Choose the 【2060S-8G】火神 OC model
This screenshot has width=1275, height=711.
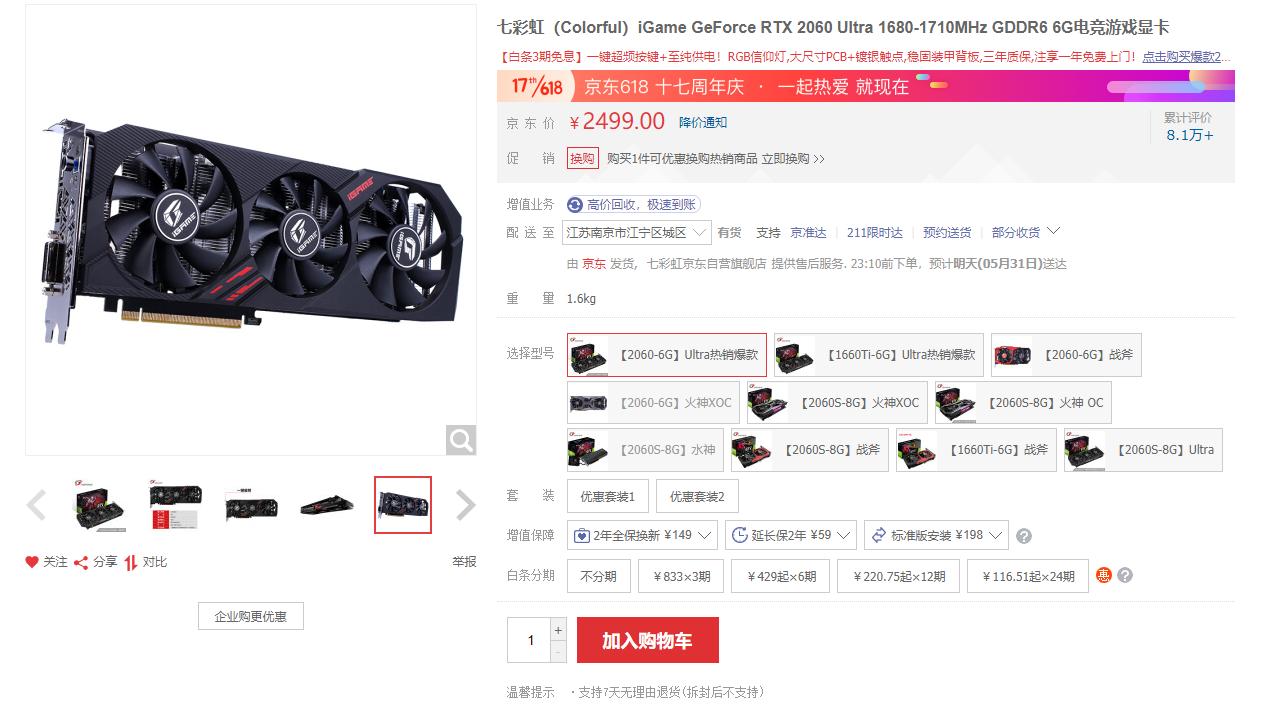click(x=1023, y=402)
